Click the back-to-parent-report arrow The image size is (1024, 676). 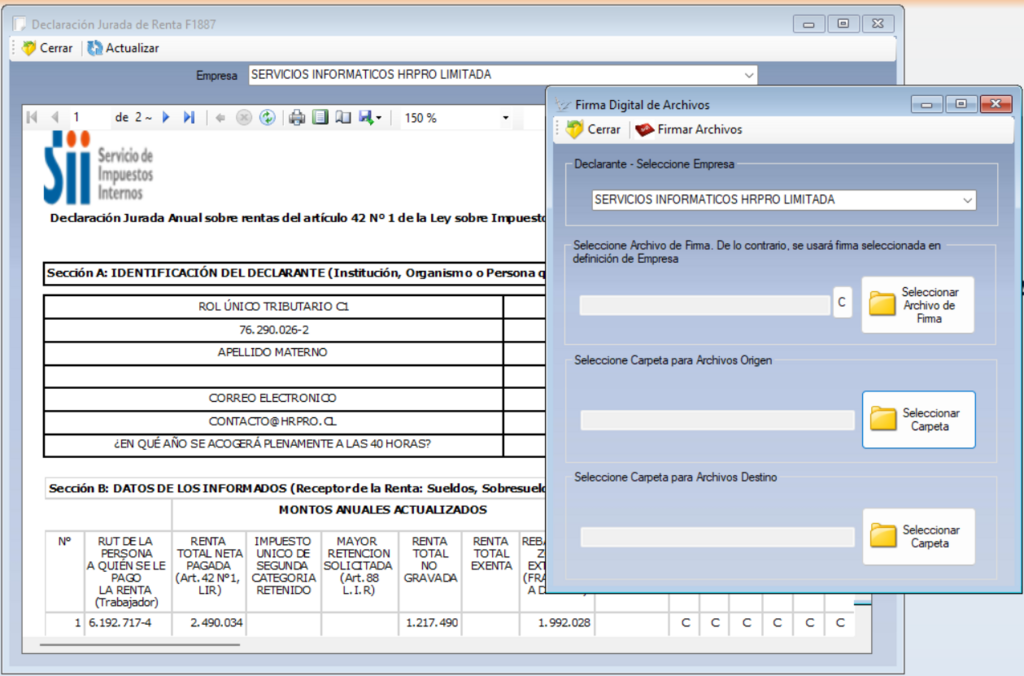[220, 118]
